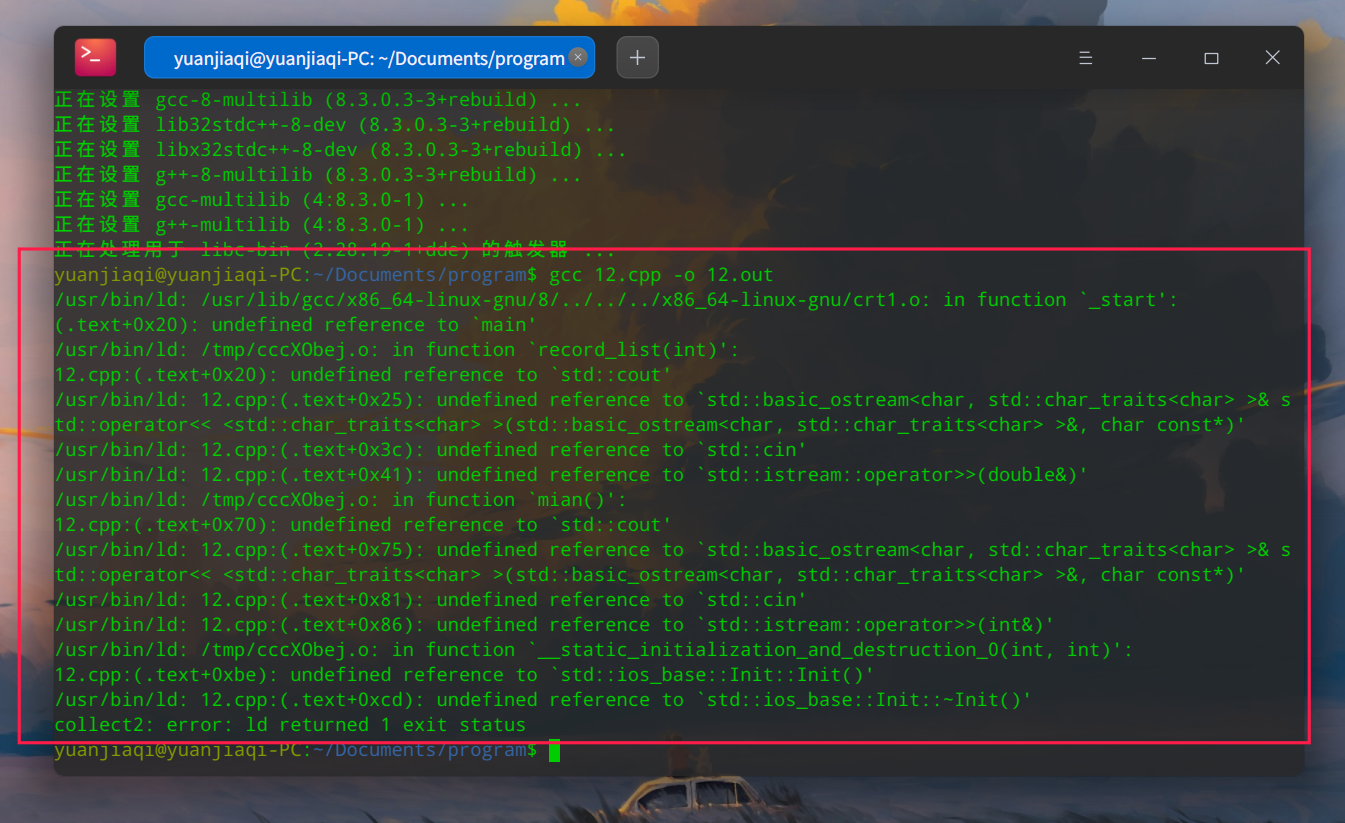Open the terminal main menu
Image resolution: width=1345 pixels, height=823 pixels.
(x=1085, y=58)
